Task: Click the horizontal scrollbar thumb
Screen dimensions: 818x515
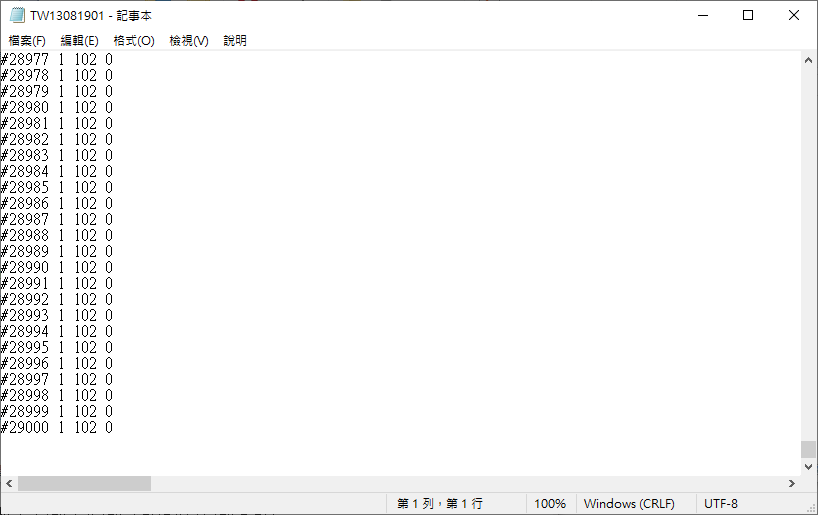Action: coord(85,484)
